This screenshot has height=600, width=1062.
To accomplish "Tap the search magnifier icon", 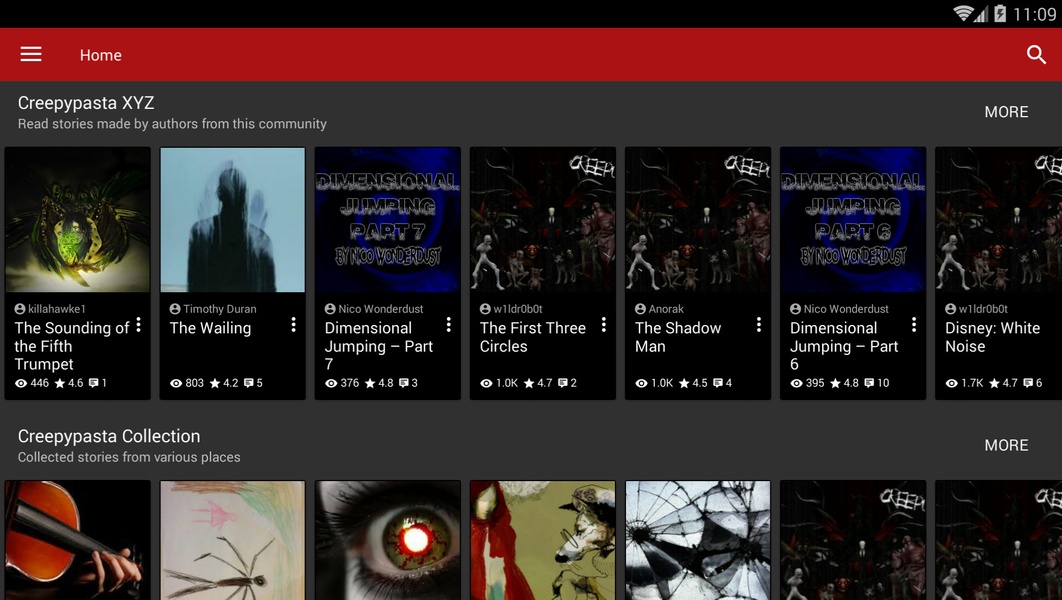I will (x=1036, y=54).
